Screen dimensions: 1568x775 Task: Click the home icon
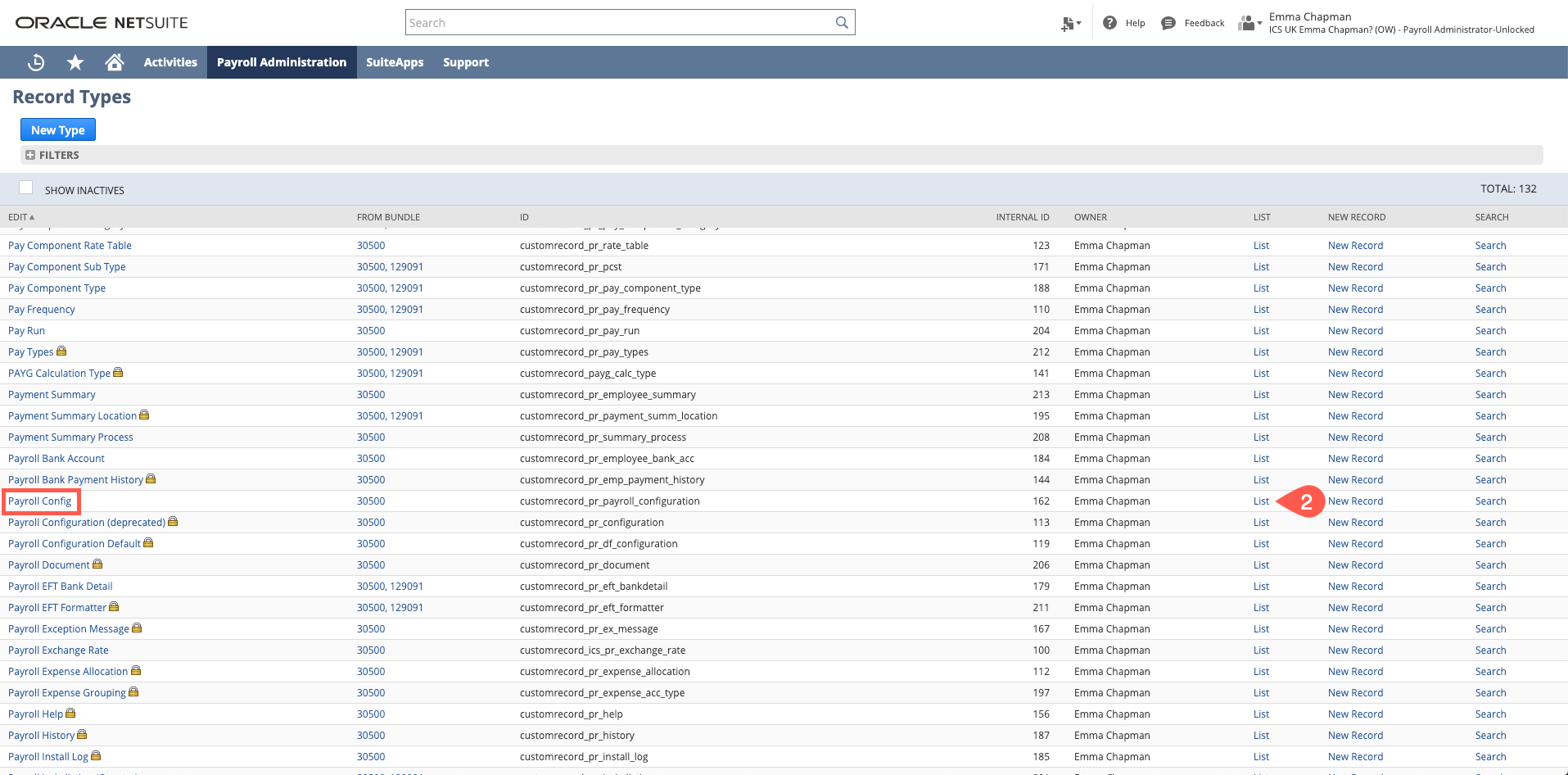(114, 62)
